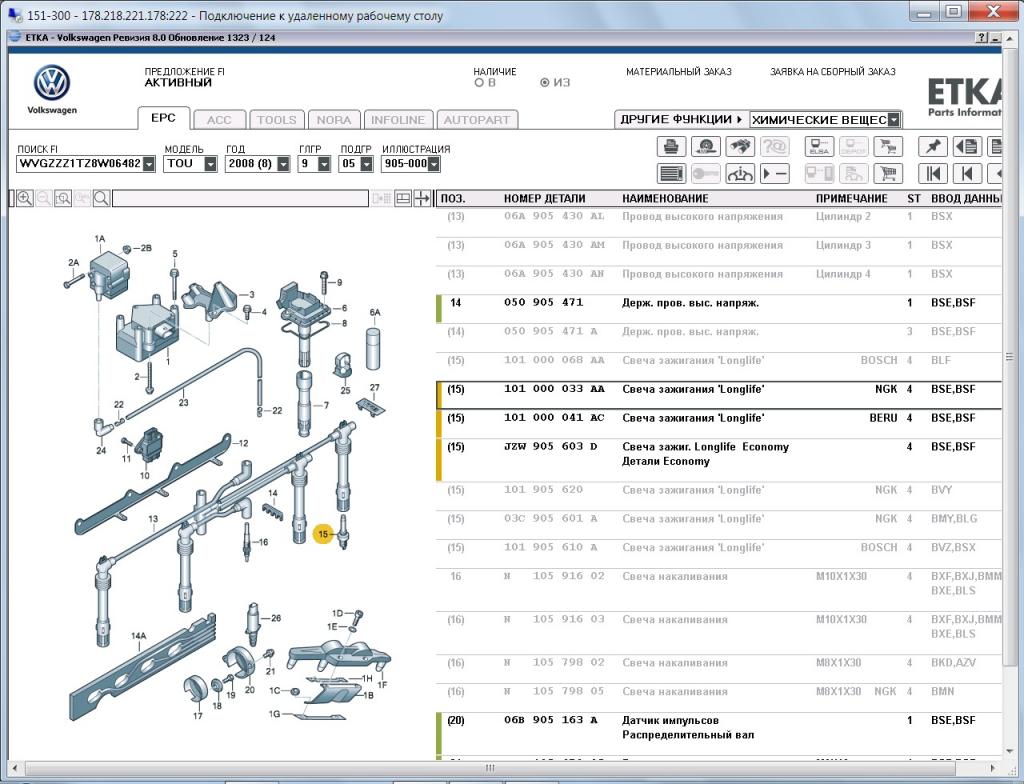Switch to the ACC tab

pyautogui.click(x=219, y=120)
